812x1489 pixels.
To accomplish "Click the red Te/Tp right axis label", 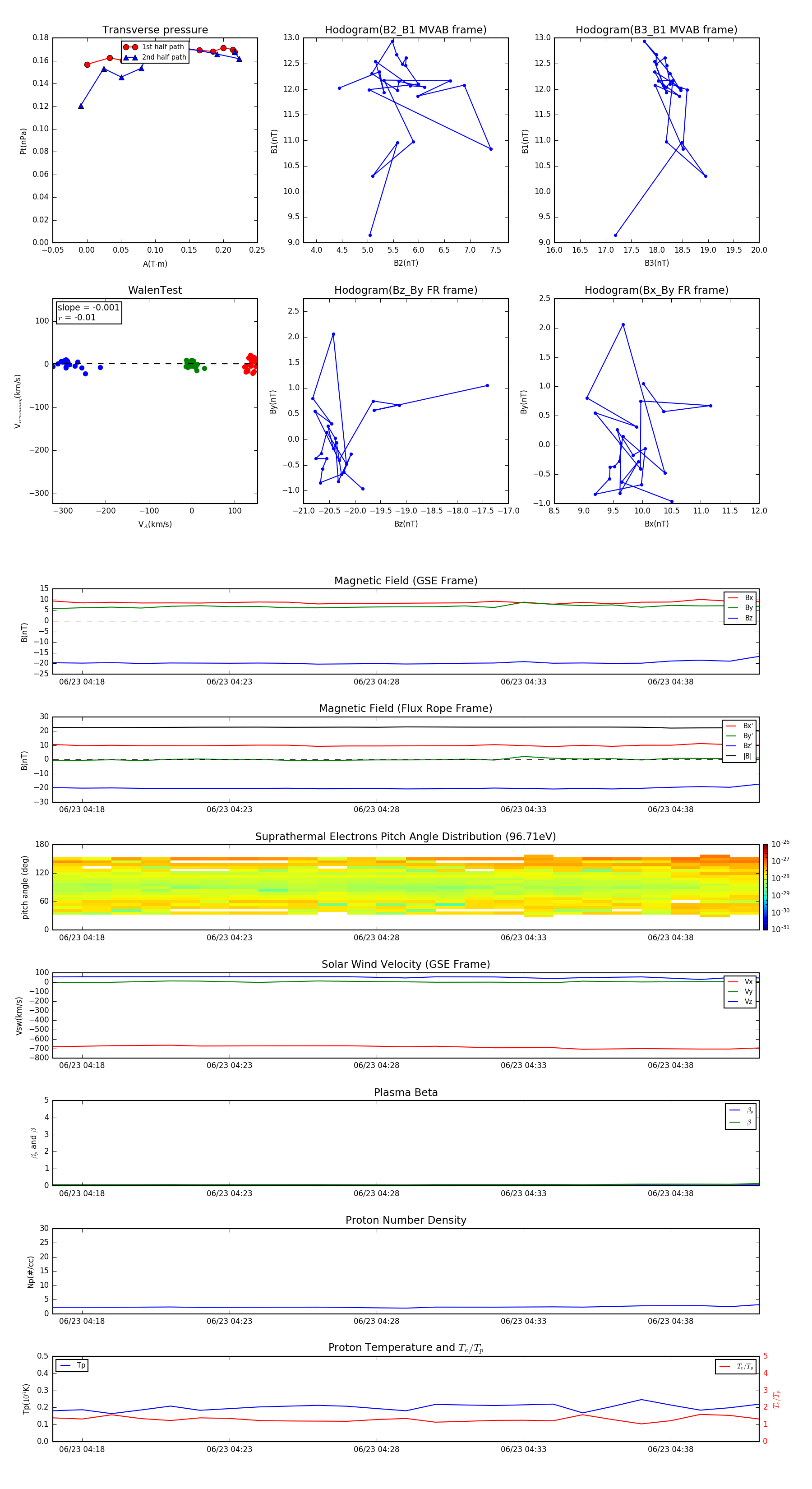I will coord(777,1399).
